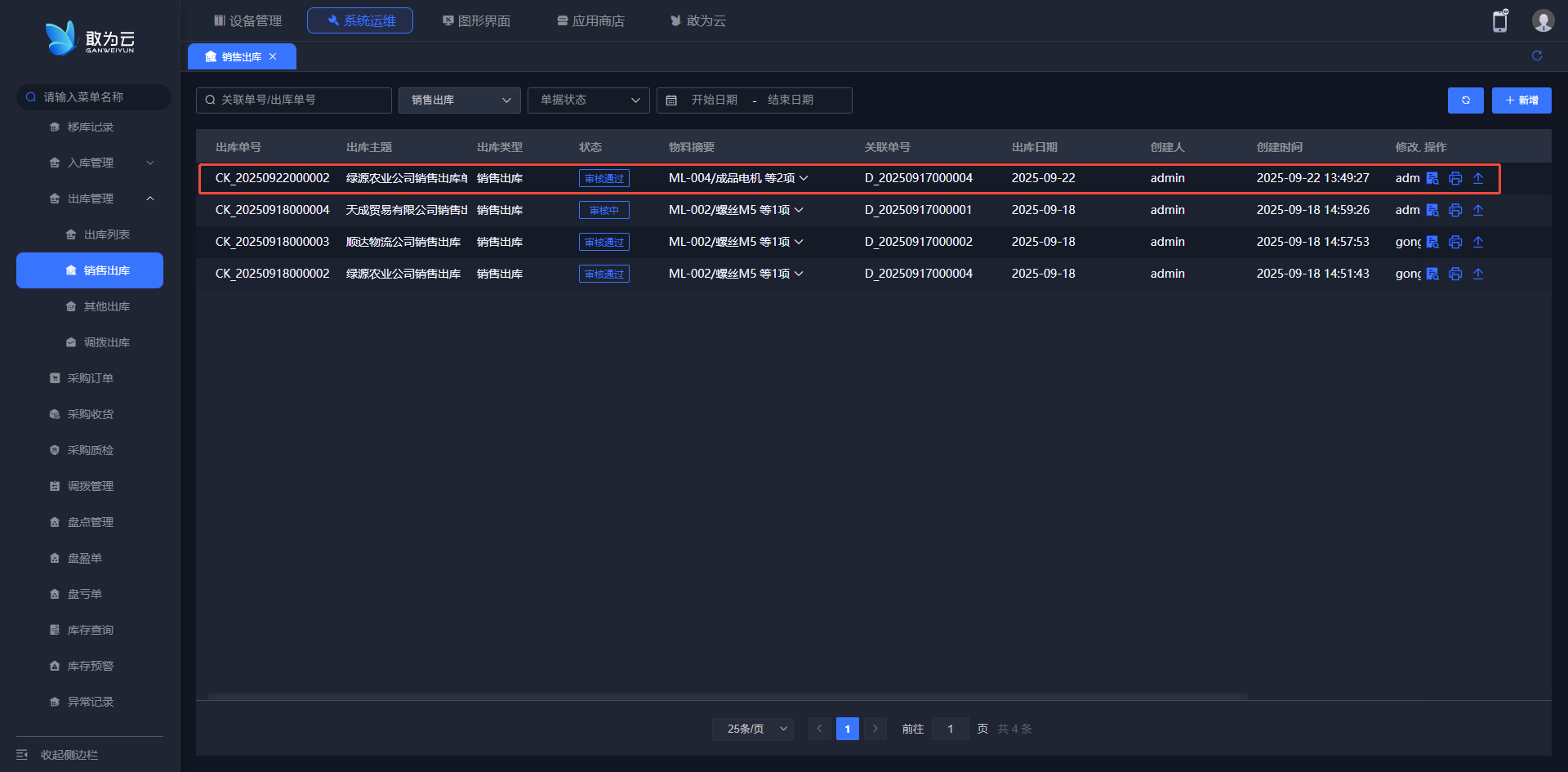Close the 销售出库 tab

273,56
